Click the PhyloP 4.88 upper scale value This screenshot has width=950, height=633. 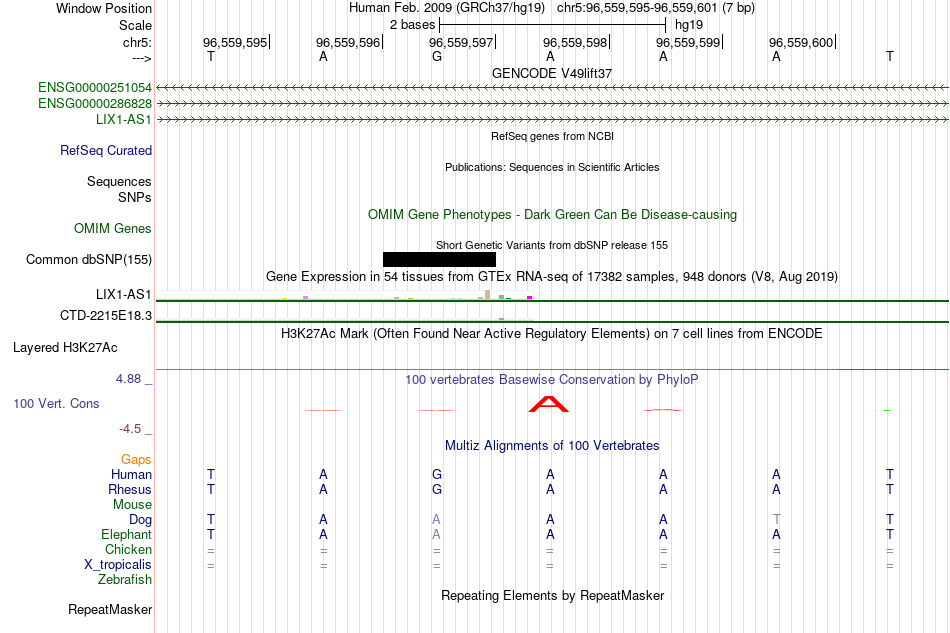tap(128, 379)
